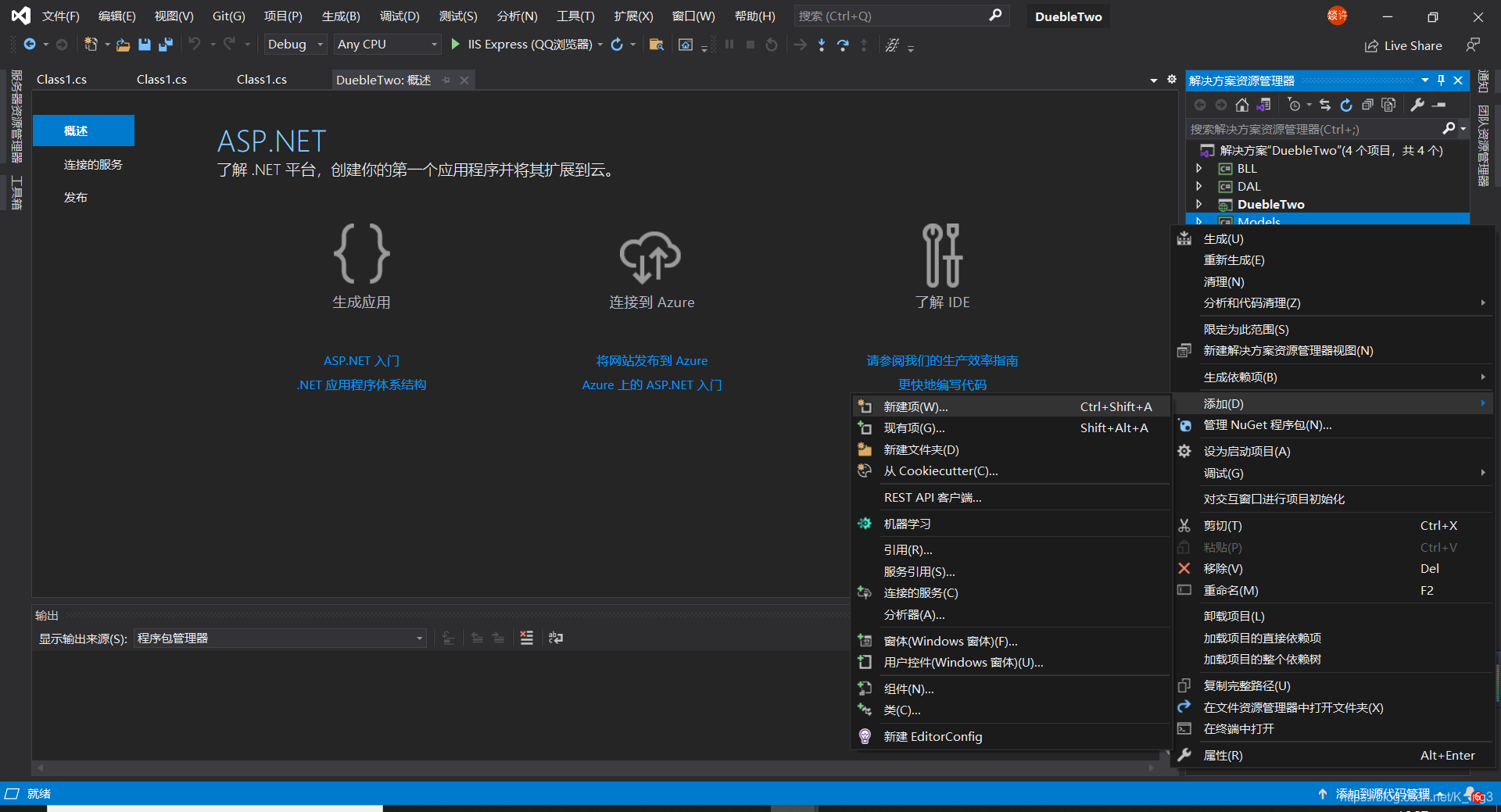1501x812 pixels.
Task: Open the 文件(F) menu
Action: (x=61, y=16)
